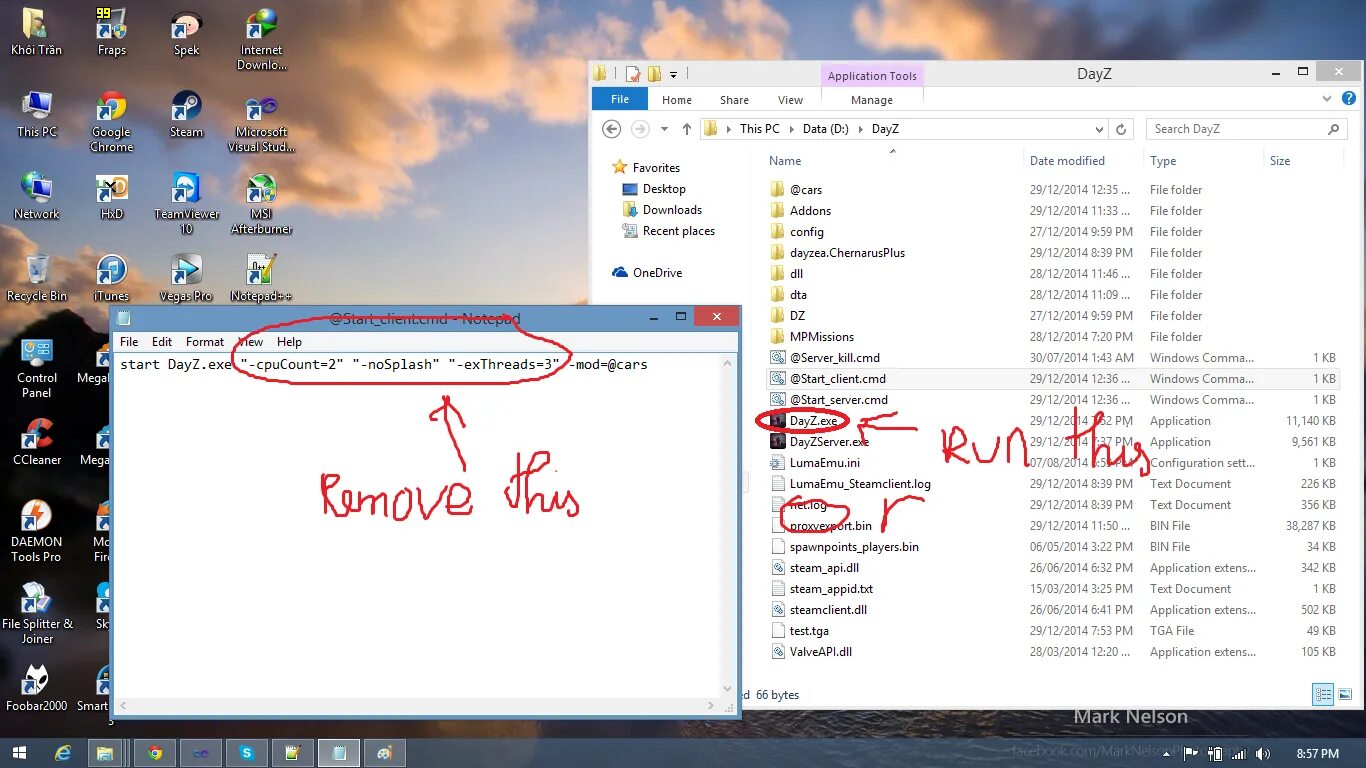1366x768 pixels.
Task: Launch Notepad++ desktop shortcut
Action: 261,278
